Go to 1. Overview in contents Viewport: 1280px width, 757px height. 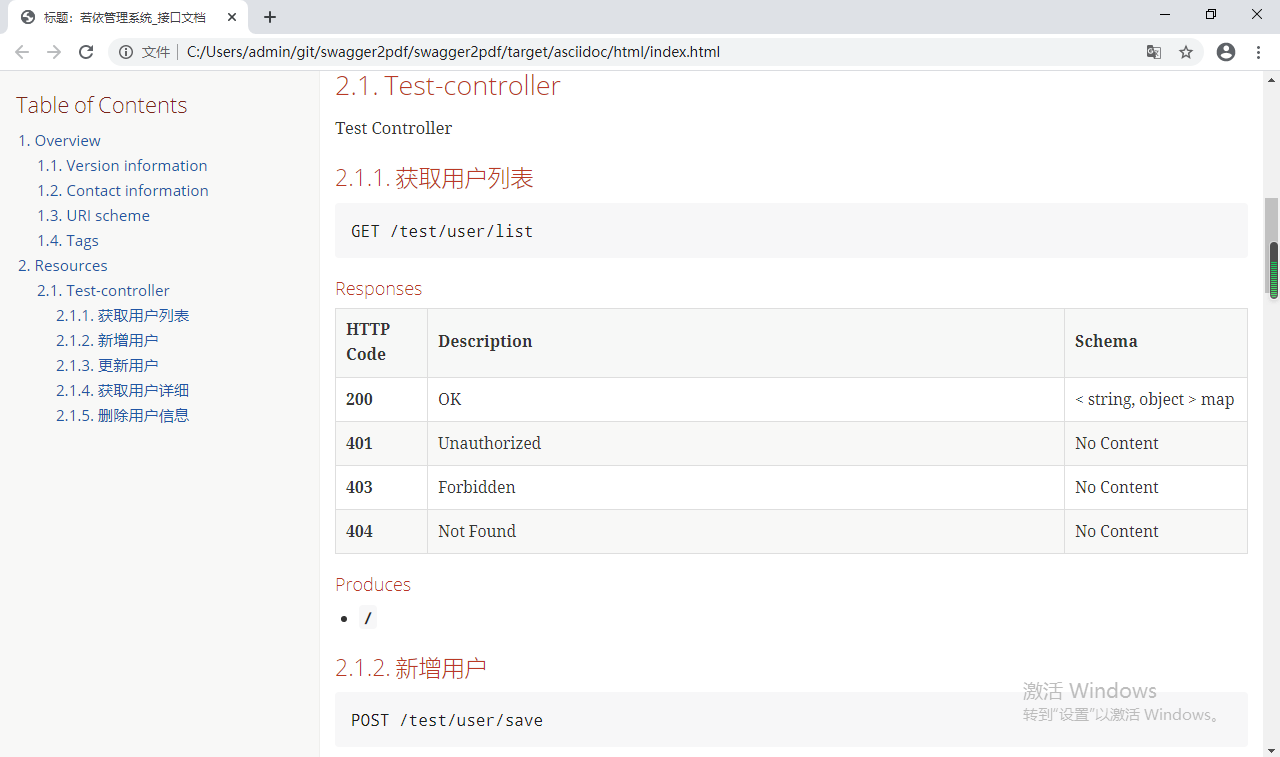[x=59, y=140]
